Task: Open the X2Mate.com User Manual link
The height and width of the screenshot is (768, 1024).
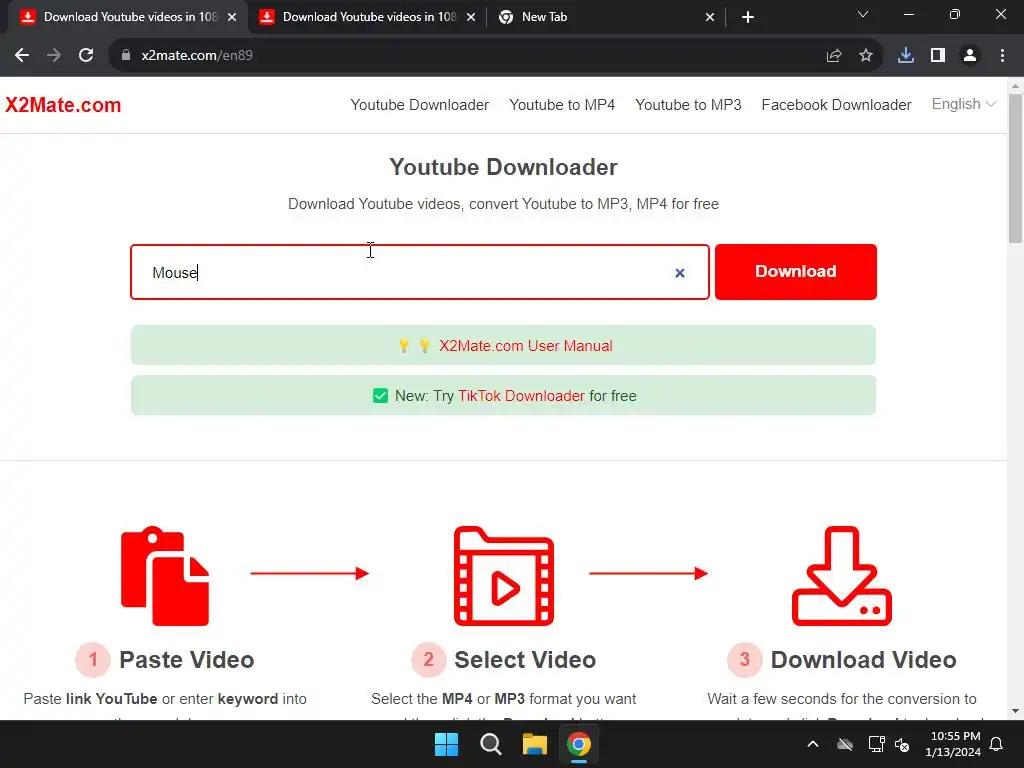Action: [526, 345]
